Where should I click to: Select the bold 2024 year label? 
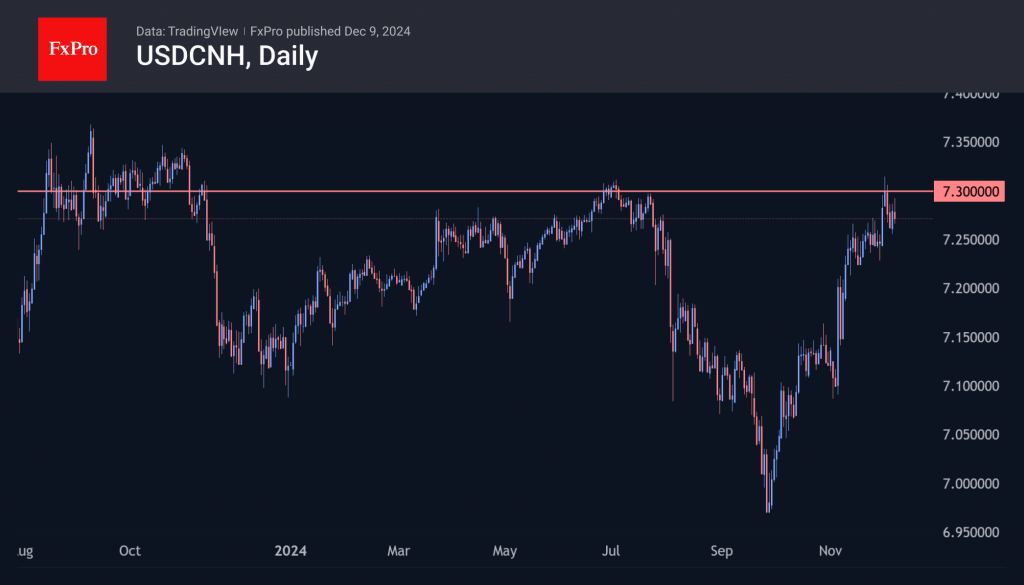tap(289, 551)
